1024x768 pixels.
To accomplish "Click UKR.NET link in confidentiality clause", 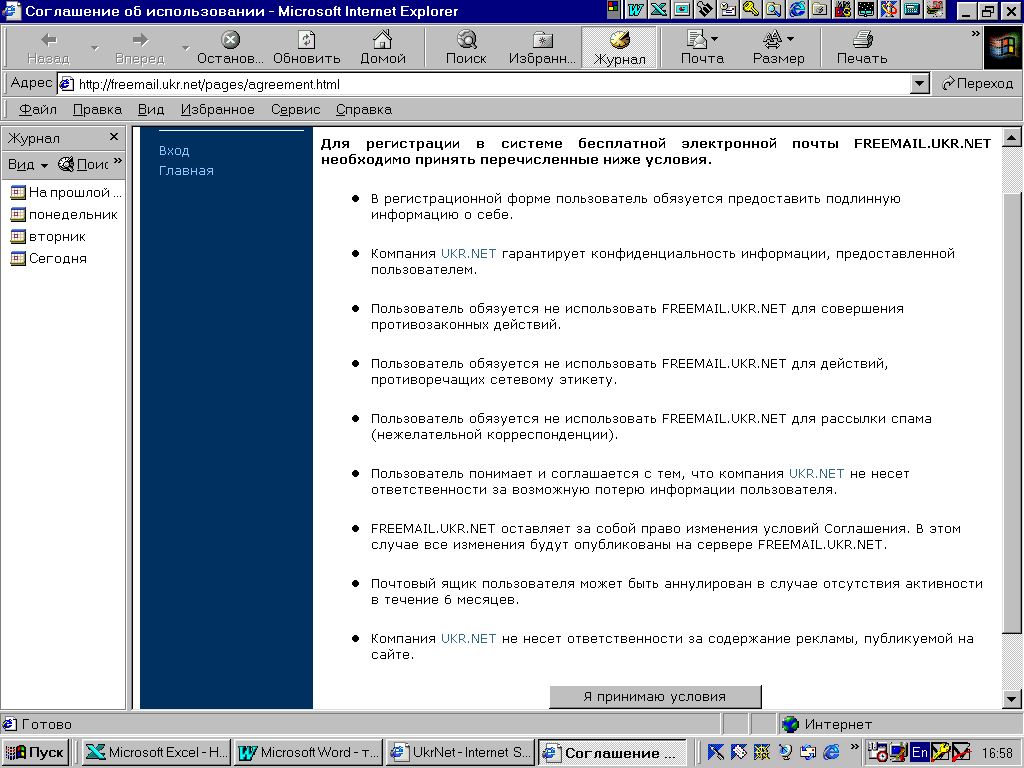I will coord(468,253).
